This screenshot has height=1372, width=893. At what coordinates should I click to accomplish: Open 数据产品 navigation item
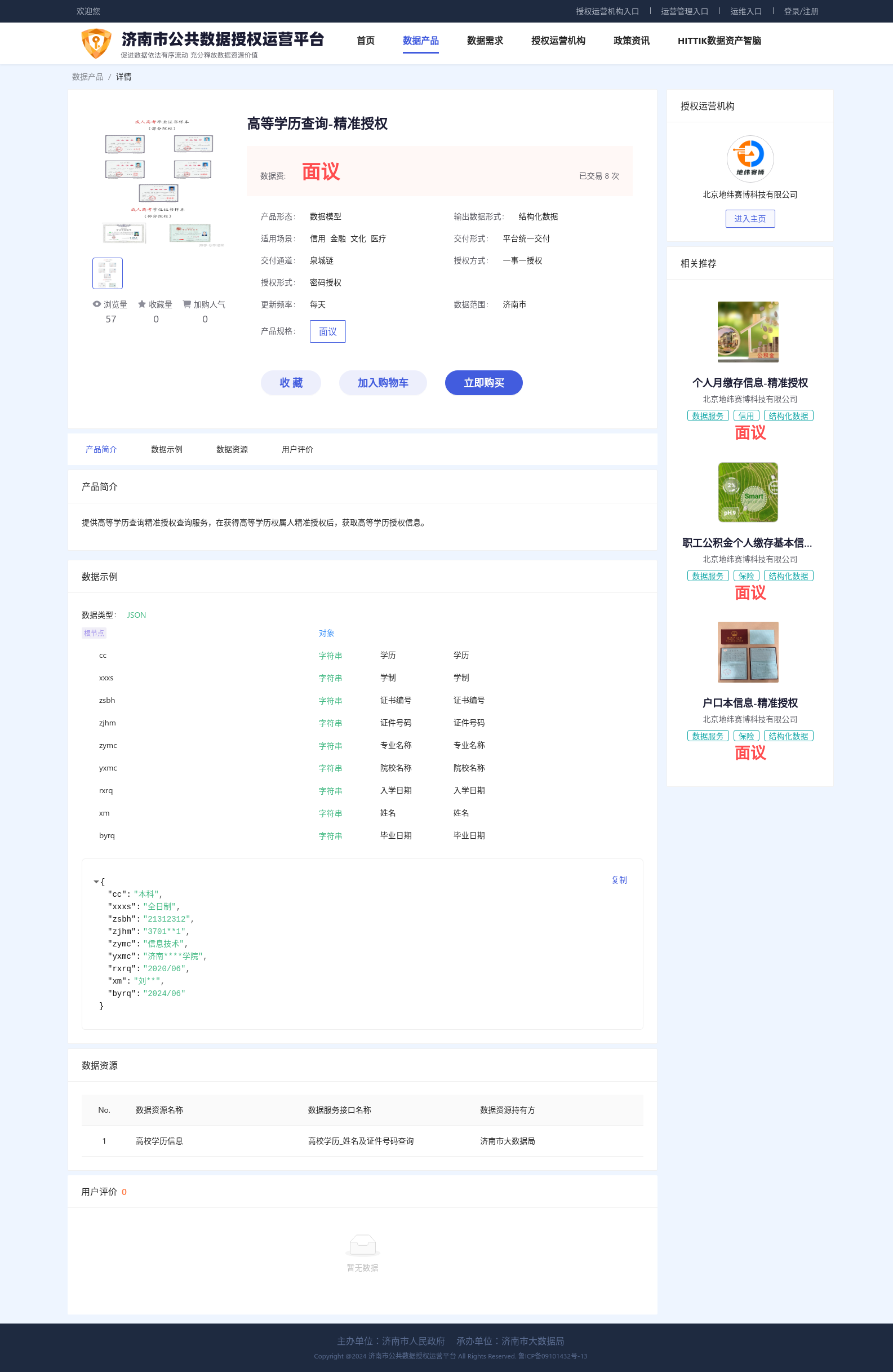(x=420, y=41)
